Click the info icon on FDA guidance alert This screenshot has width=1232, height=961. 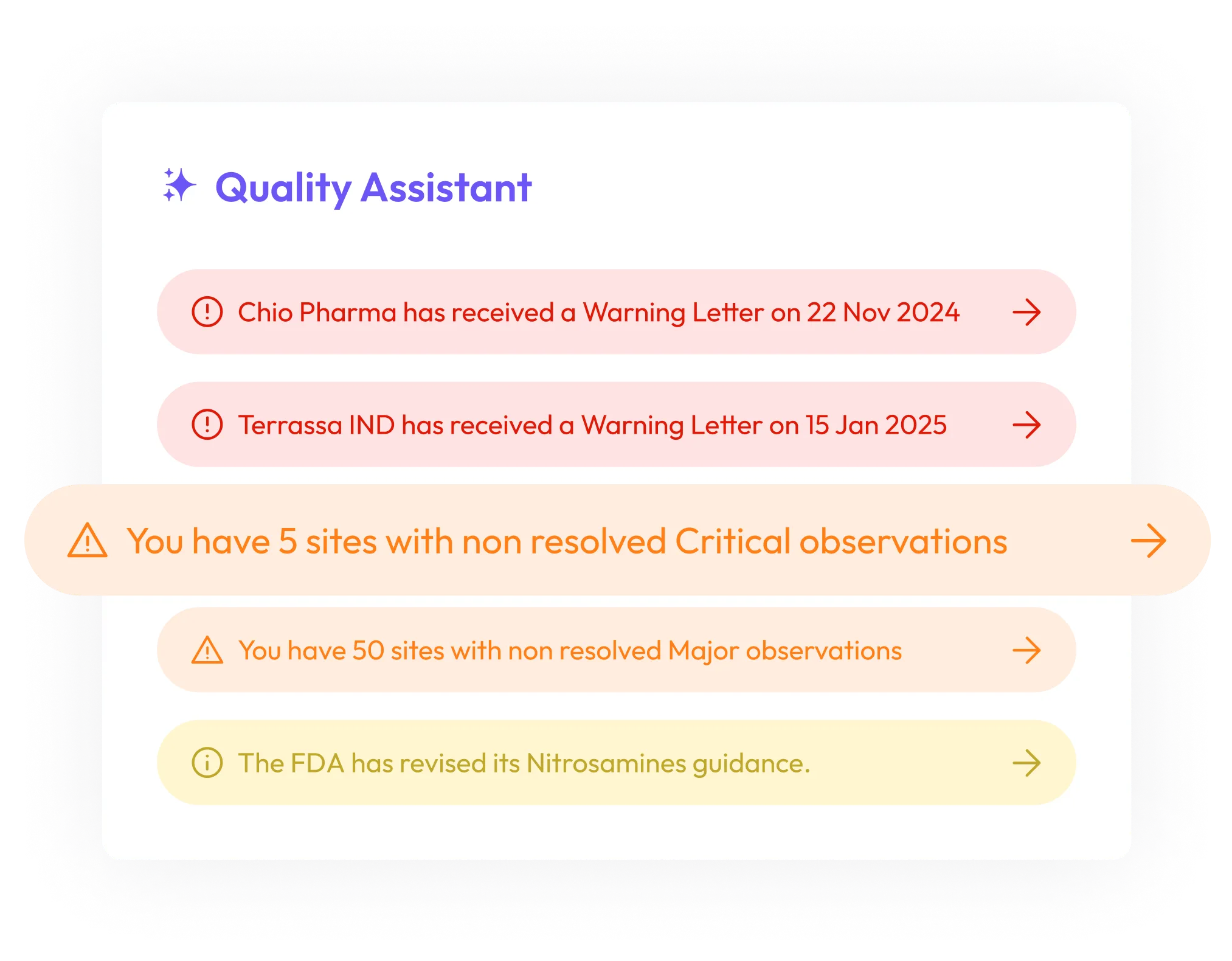pyautogui.click(x=207, y=763)
